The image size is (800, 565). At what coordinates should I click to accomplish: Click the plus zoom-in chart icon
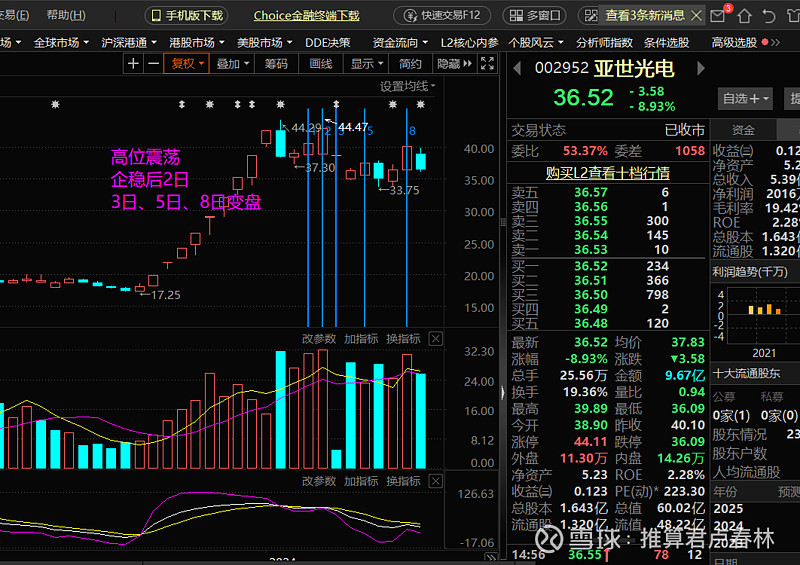(x=134, y=63)
